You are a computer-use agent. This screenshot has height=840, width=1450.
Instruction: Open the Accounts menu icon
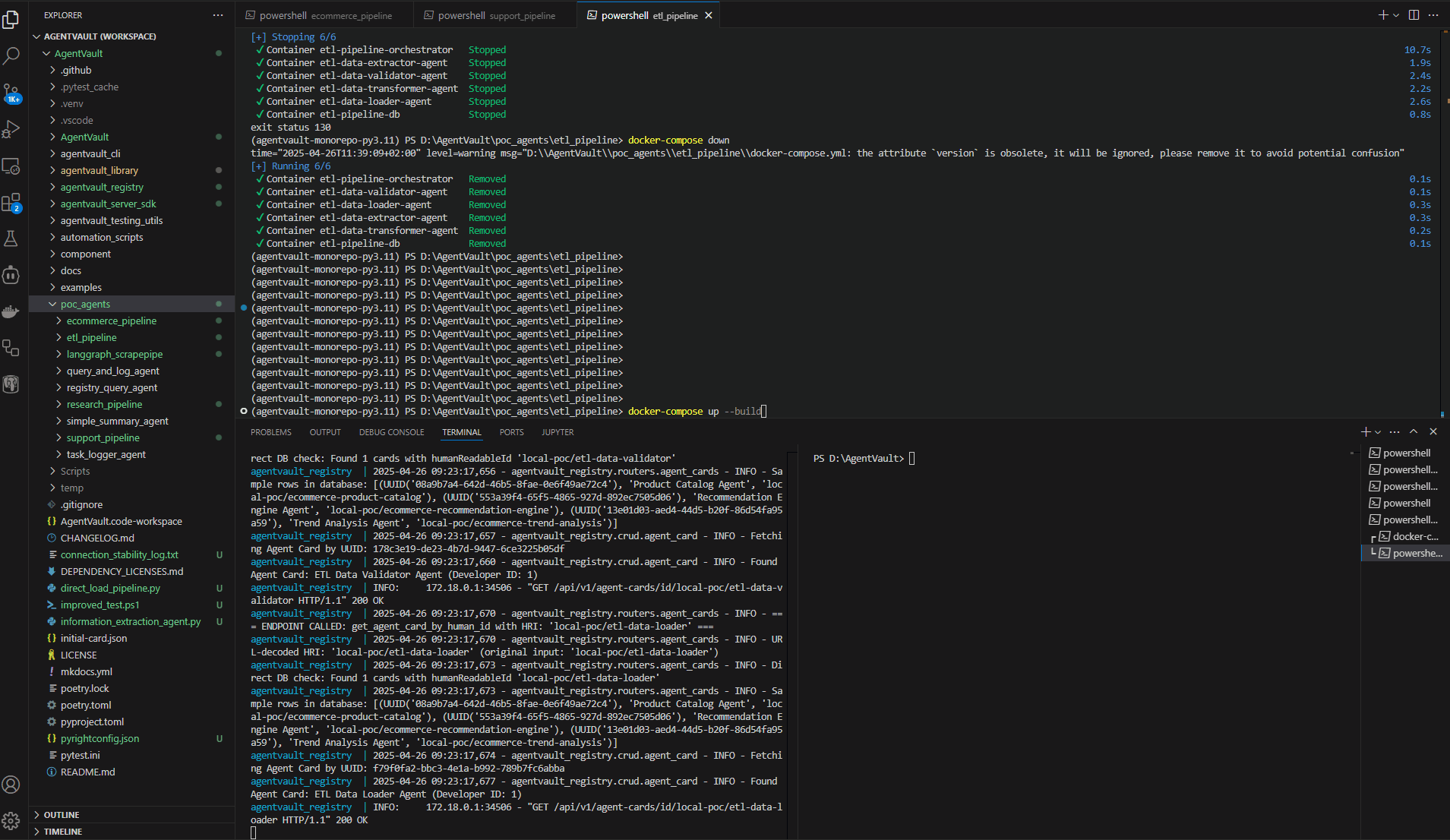[11, 785]
